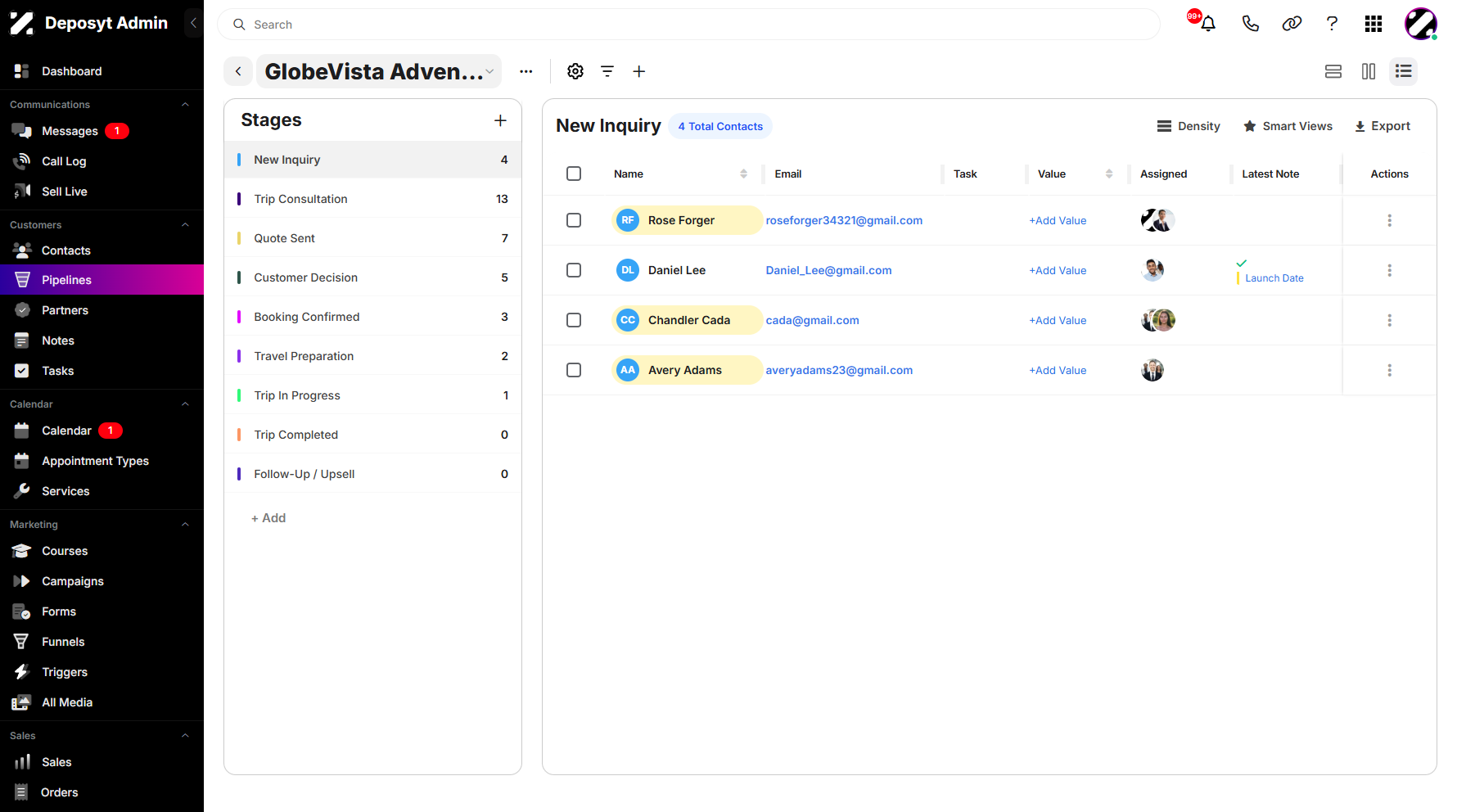Open the link icon in top bar
This screenshot has width=1457, height=812.
pyautogui.click(x=1292, y=24)
